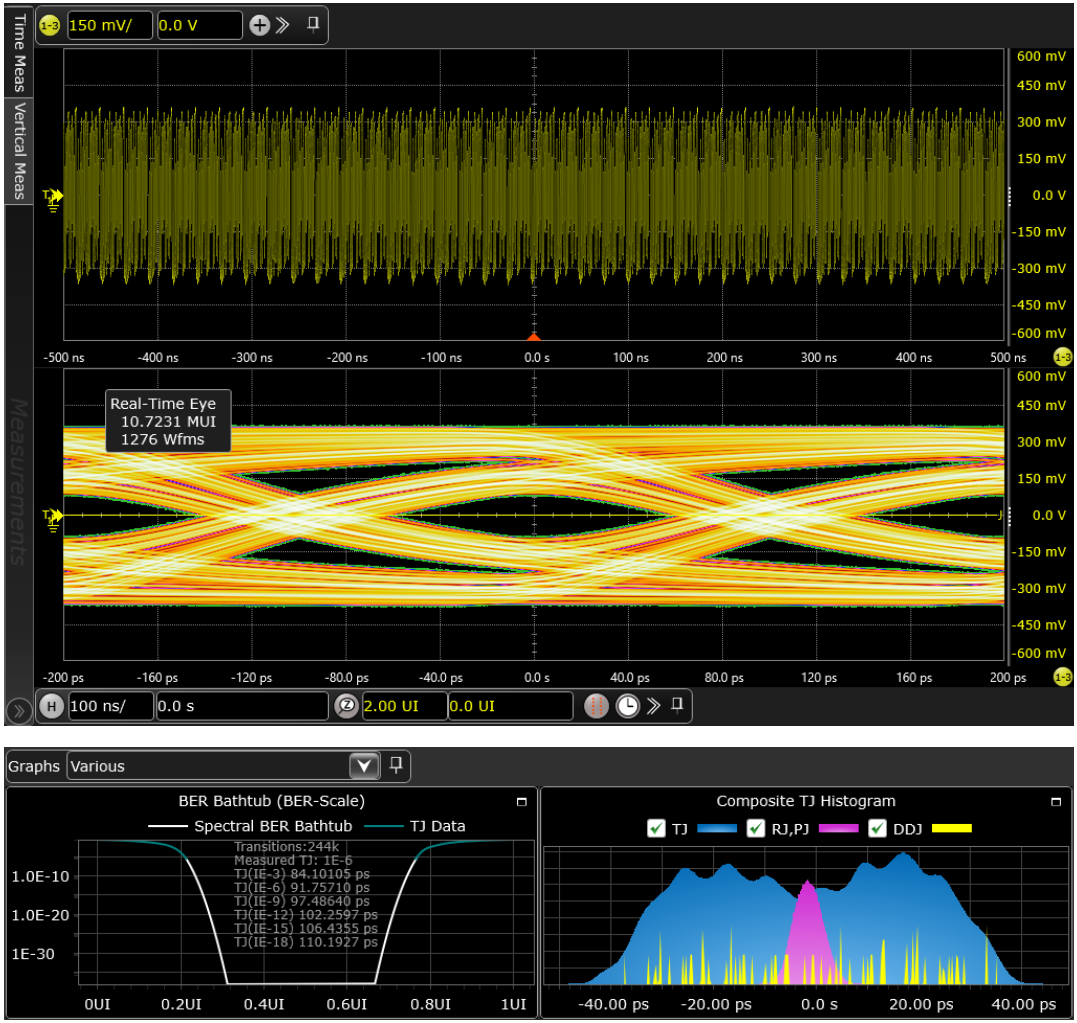This screenshot has width=1077, height=1023.
Task: Click the clock recovery icon
Action: [x=626, y=706]
